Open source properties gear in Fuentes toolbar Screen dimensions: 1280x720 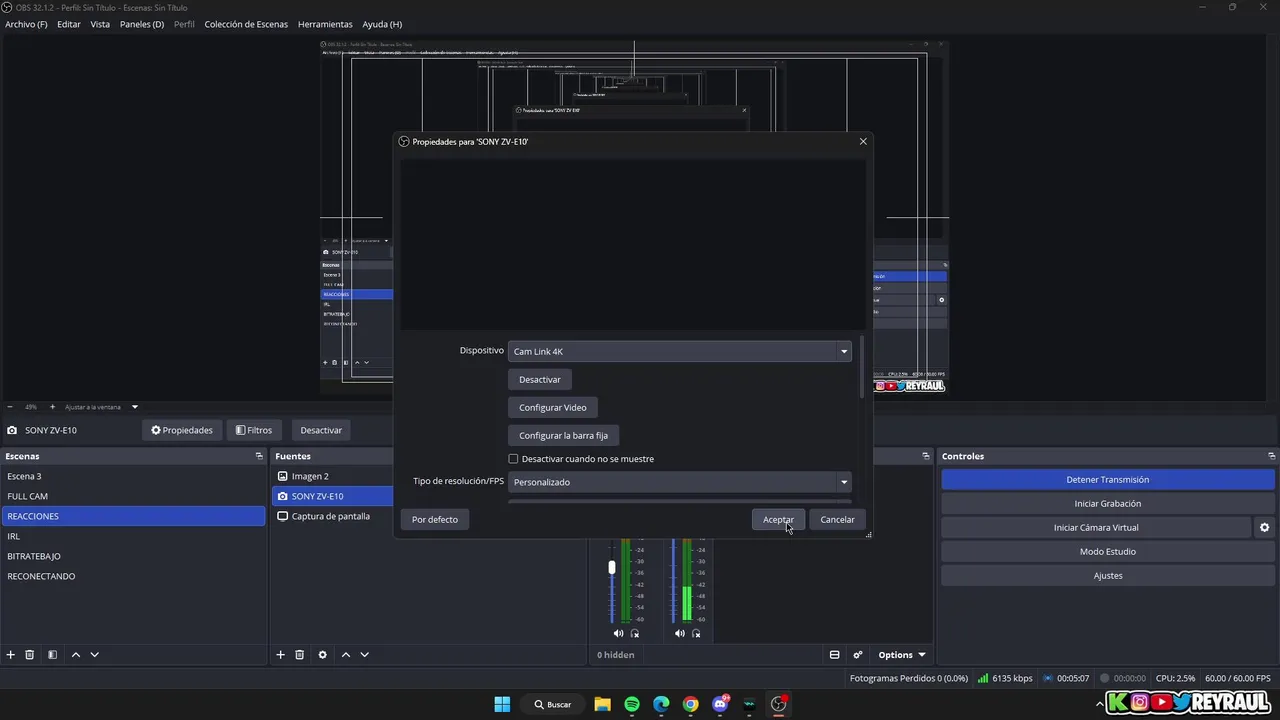pyautogui.click(x=322, y=655)
